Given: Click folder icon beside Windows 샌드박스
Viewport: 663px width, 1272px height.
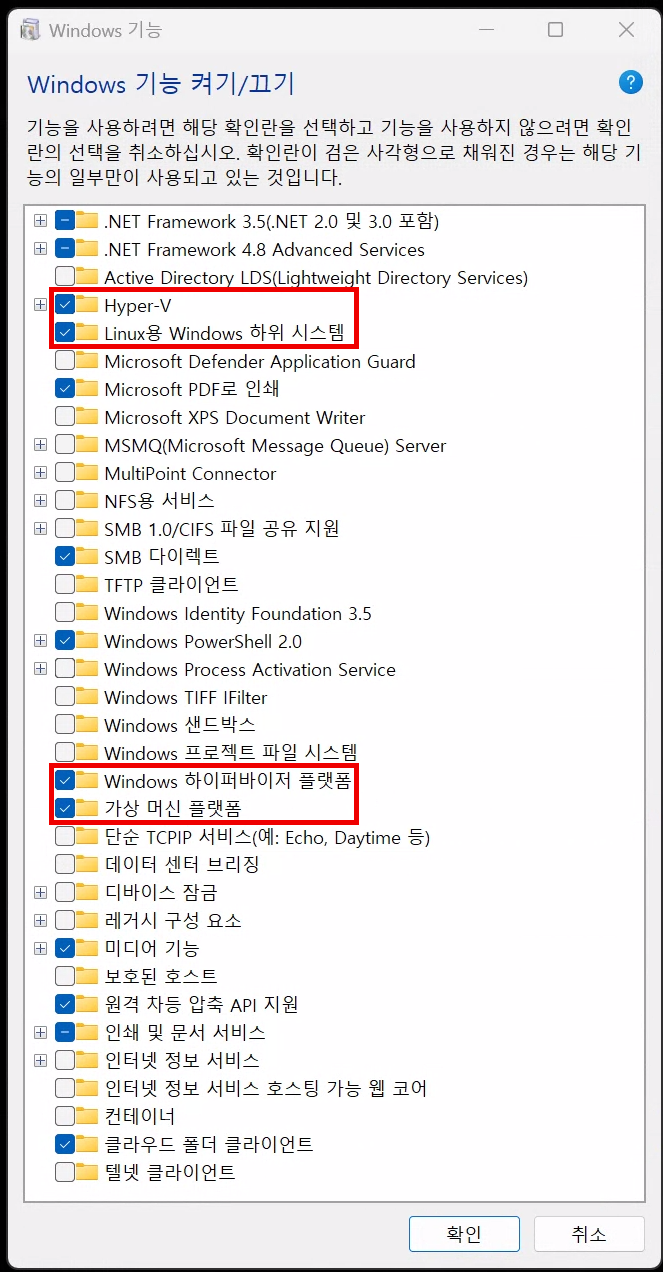Looking at the screenshot, I should (87, 724).
